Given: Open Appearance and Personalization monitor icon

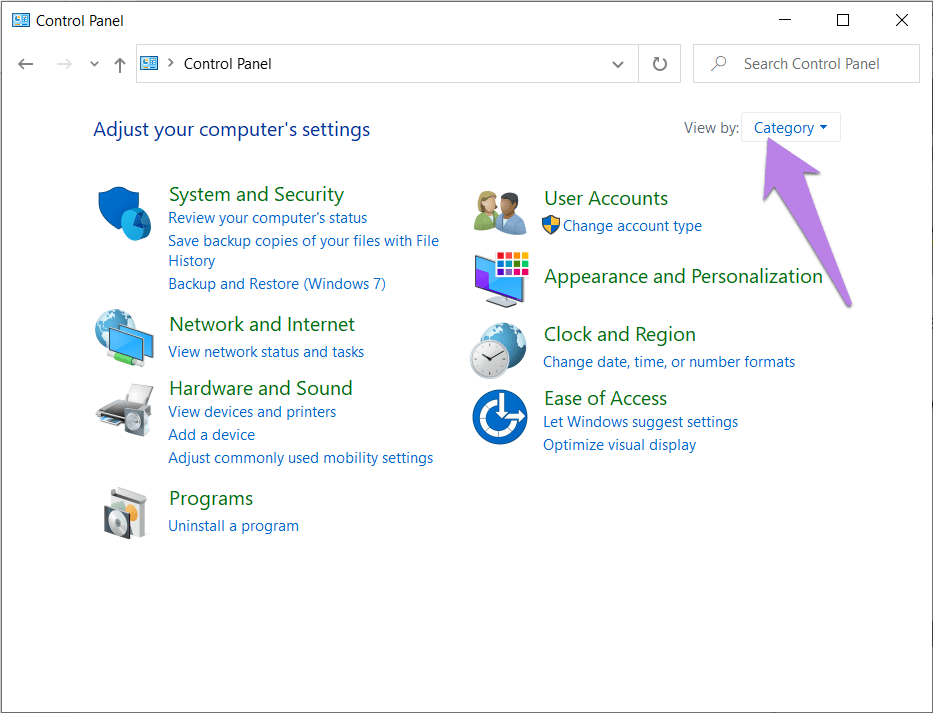Looking at the screenshot, I should 499,279.
